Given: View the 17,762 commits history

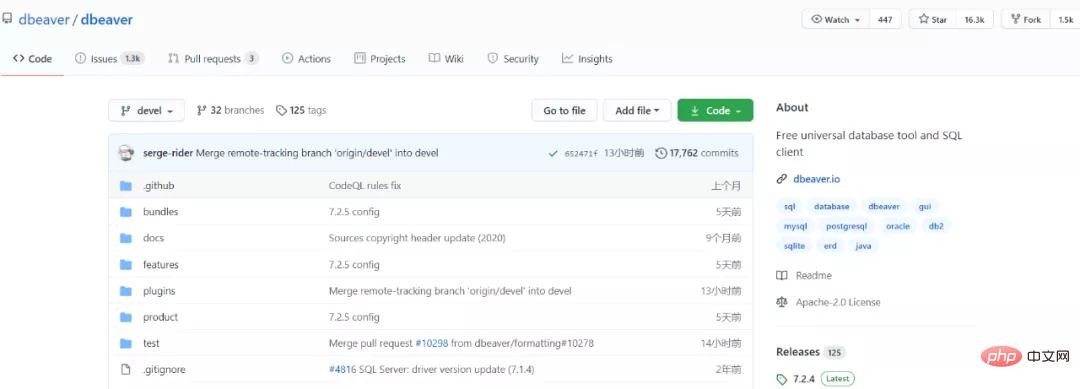Looking at the screenshot, I should pyautogui.click(x=697, y=153).
